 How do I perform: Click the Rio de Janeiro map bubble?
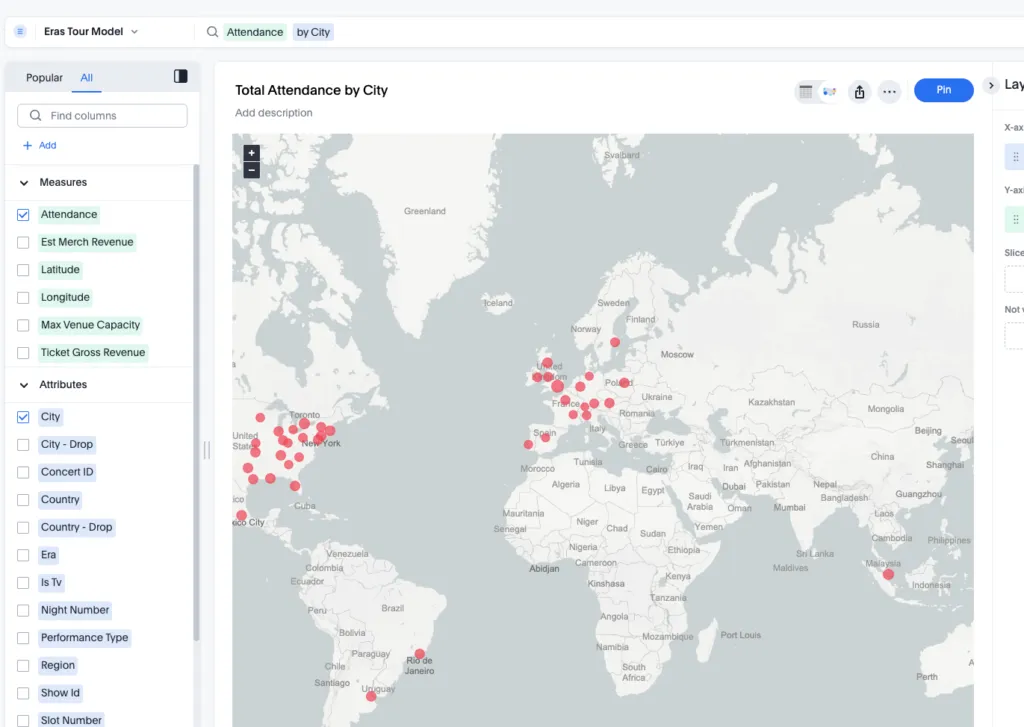[420, 654]
